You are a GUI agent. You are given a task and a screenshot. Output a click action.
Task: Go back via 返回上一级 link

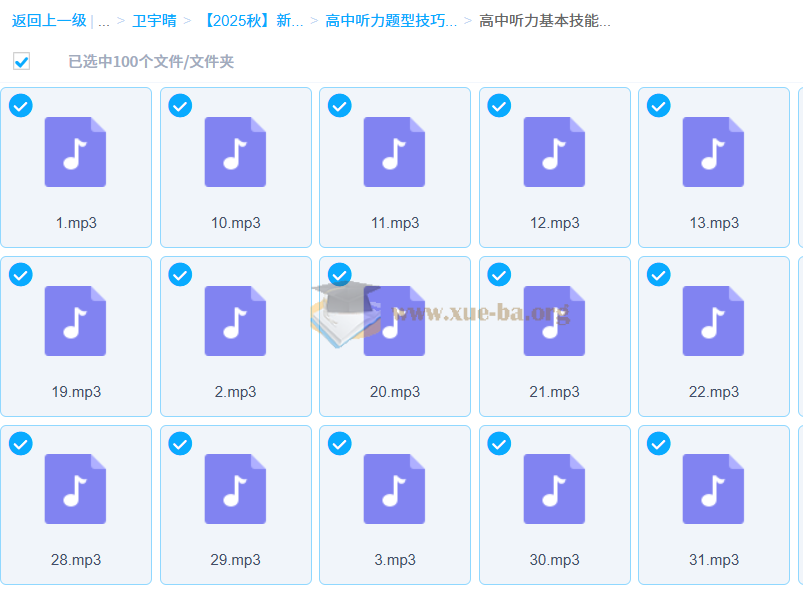click(x=49, y=21)
